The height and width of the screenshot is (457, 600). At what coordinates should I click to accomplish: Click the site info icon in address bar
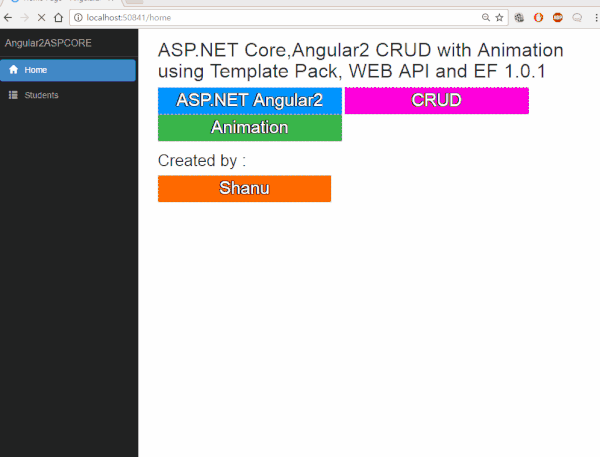click(x=78, y=18)
